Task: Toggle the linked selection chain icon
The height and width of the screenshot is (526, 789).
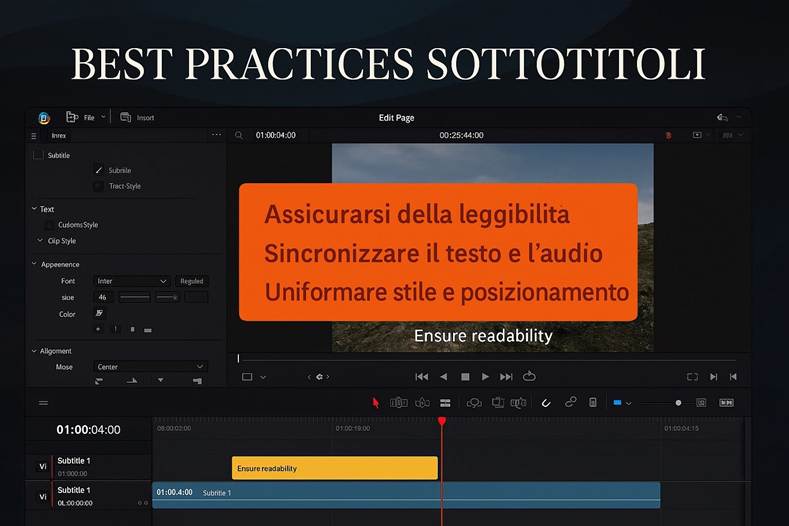Action: (570, 402)
